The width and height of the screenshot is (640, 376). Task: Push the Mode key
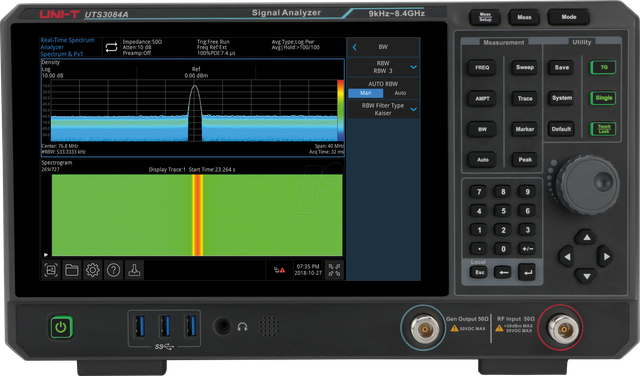point(569,18)
